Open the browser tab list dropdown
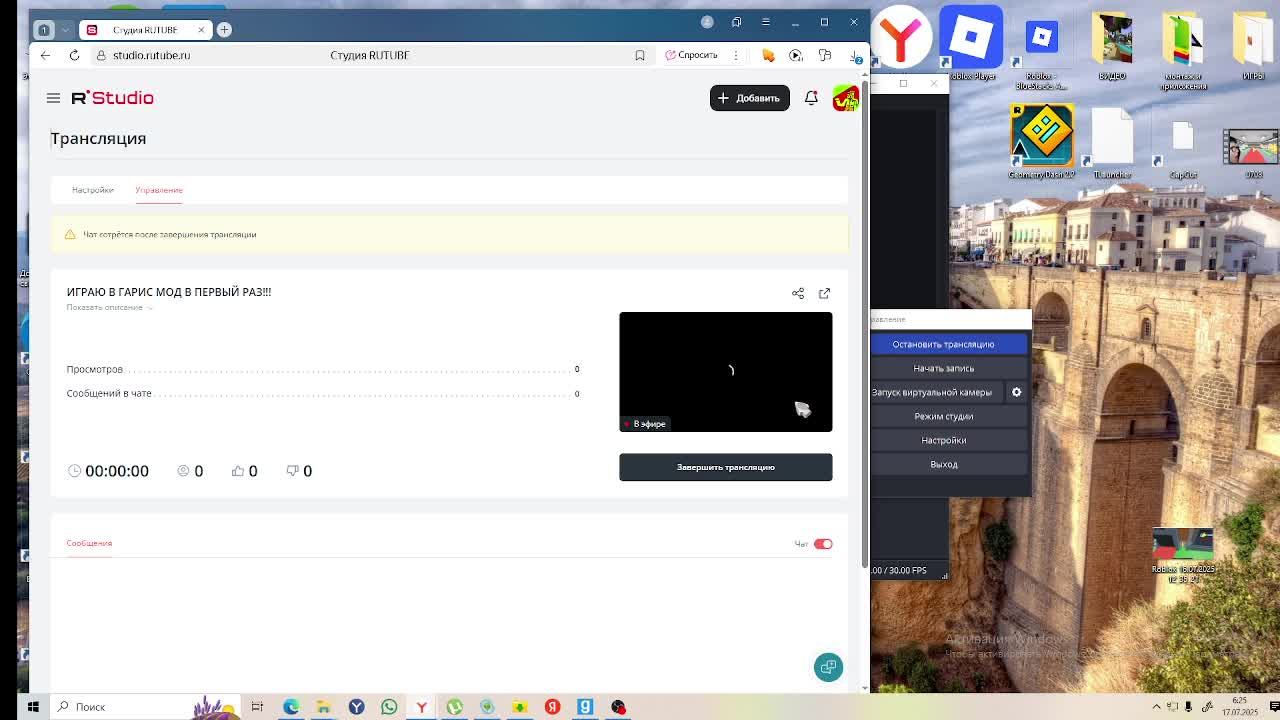 coord(67,30)
